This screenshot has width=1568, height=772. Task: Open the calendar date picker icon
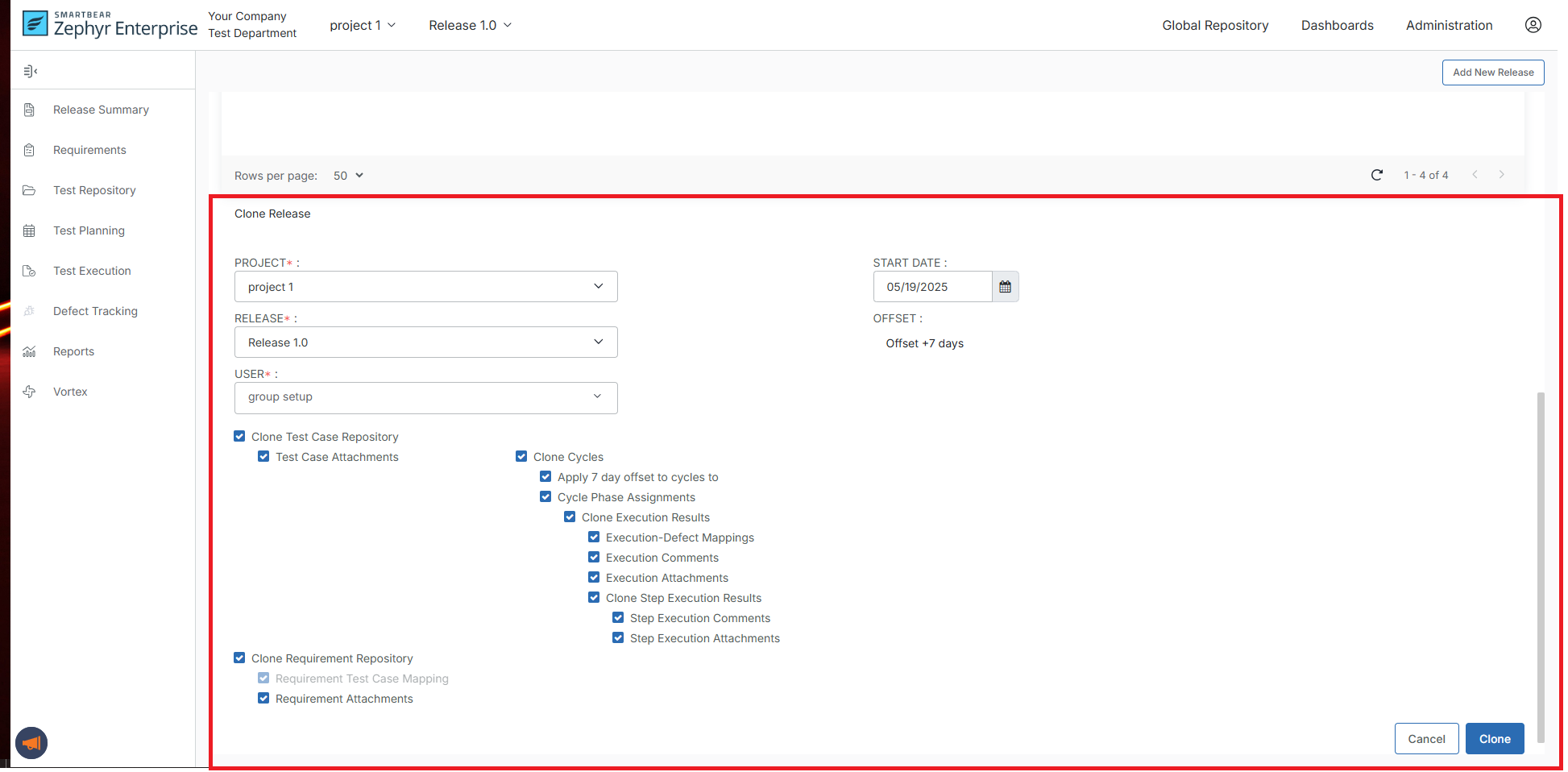pyautogui.click(x=1005, y=287)
